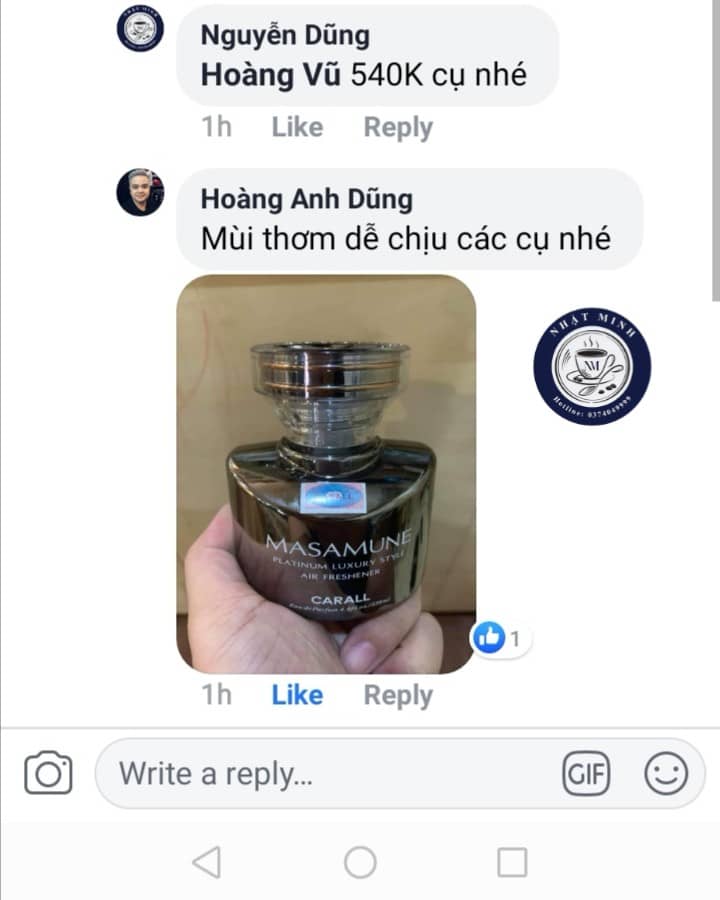Tap the Nhật Minh coffee logo watermark
This screenshot has width=720, height=900.
click(592, 366)
